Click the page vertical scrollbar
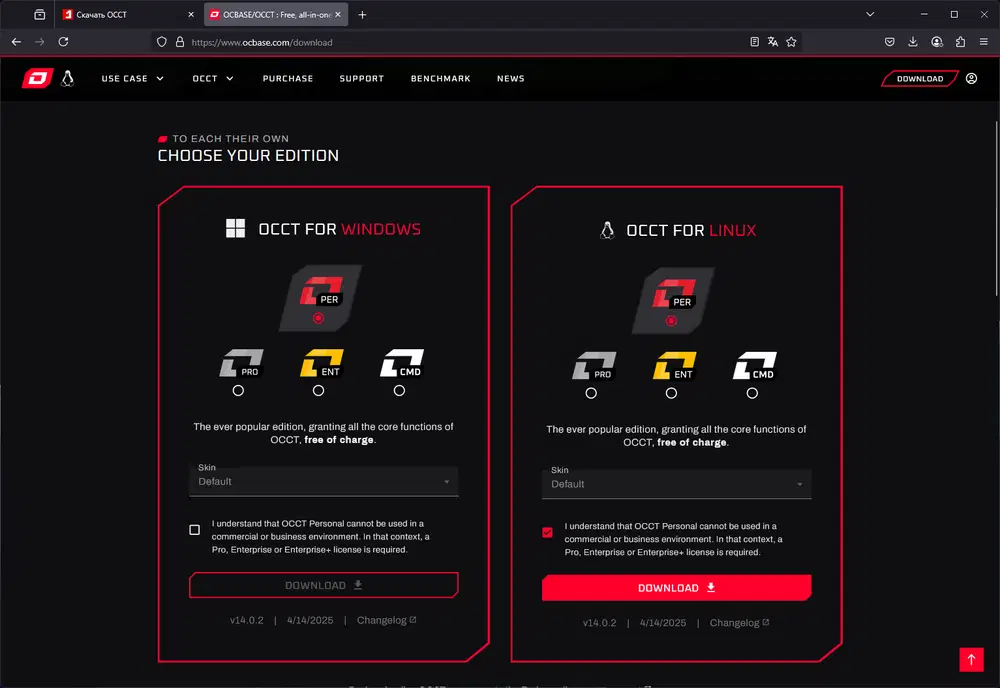This screenshot has height=688, width=1000. [x=996, y=208]
